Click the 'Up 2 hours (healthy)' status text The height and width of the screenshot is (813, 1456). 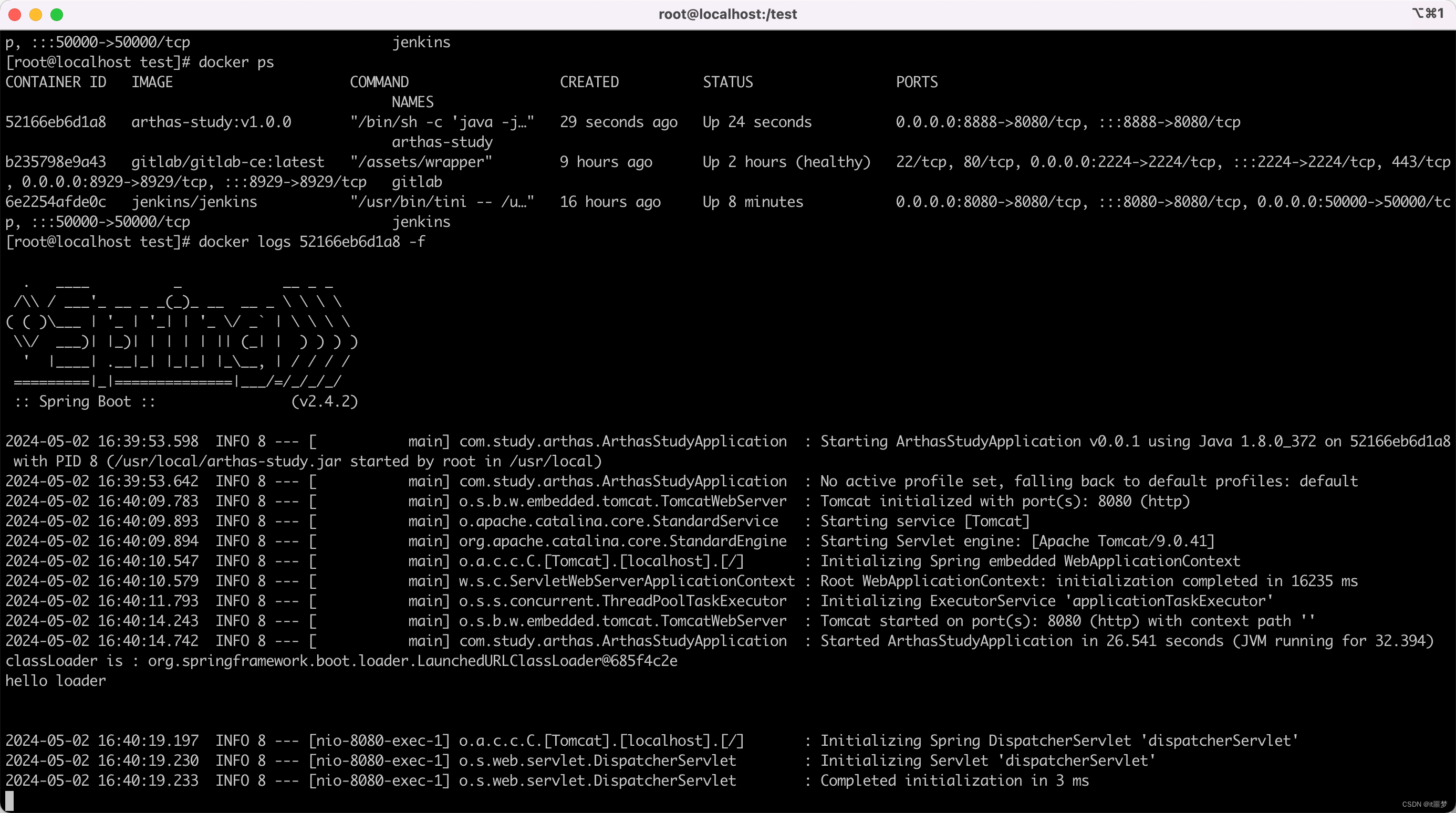[786, 162]
